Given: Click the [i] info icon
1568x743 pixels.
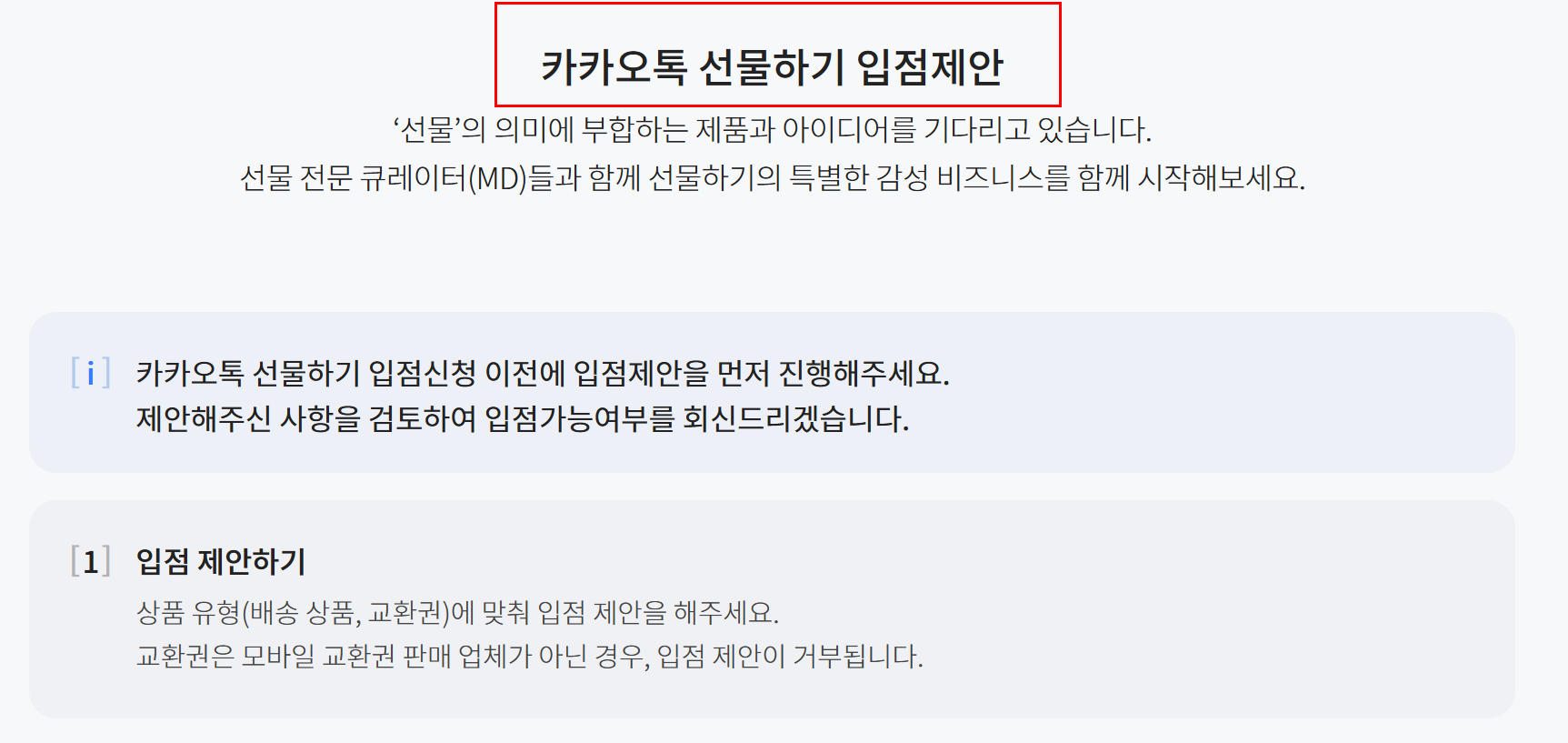Looking at the screenshot, I should pos(91,373).
